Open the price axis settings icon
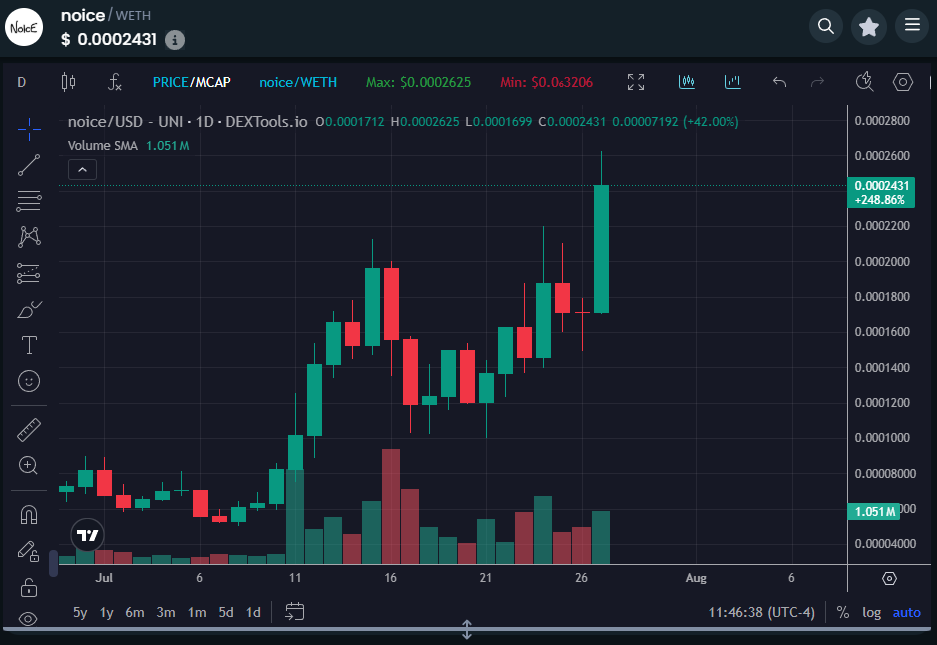Image resolution: width=937 pixels, height=645 pixels. (889, 578)
